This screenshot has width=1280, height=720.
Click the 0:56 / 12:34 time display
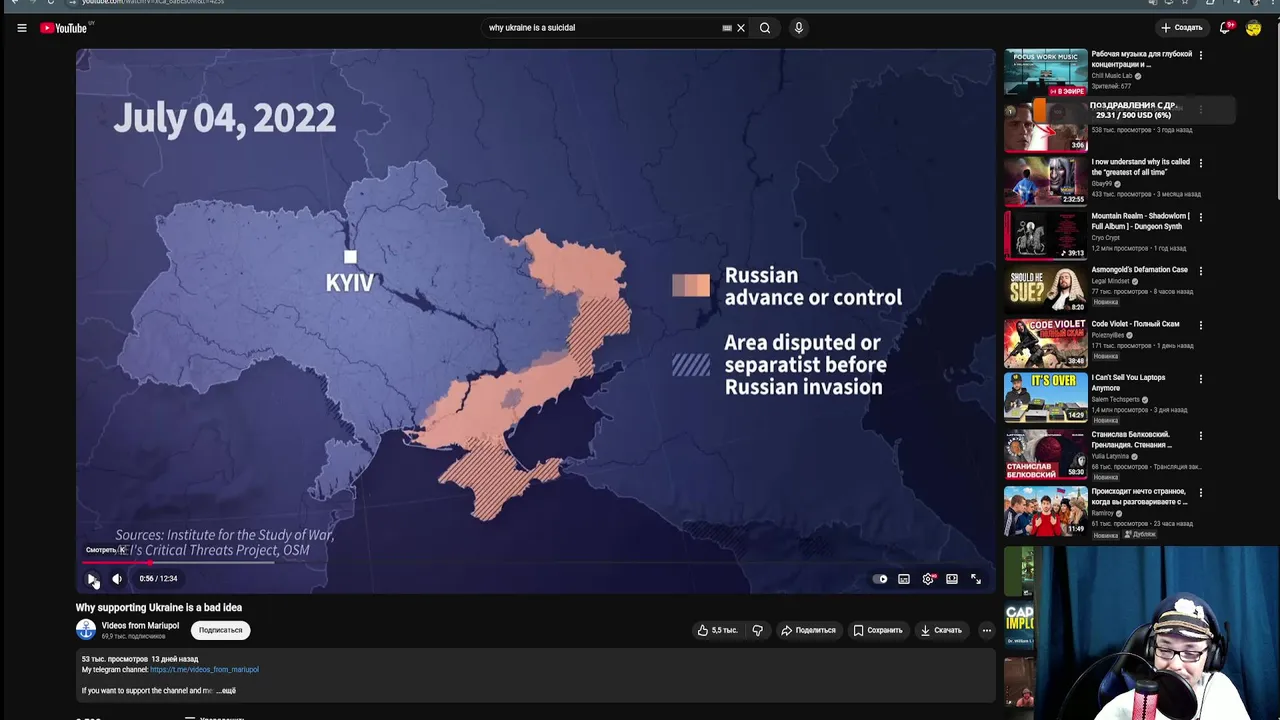coord(158,579)
